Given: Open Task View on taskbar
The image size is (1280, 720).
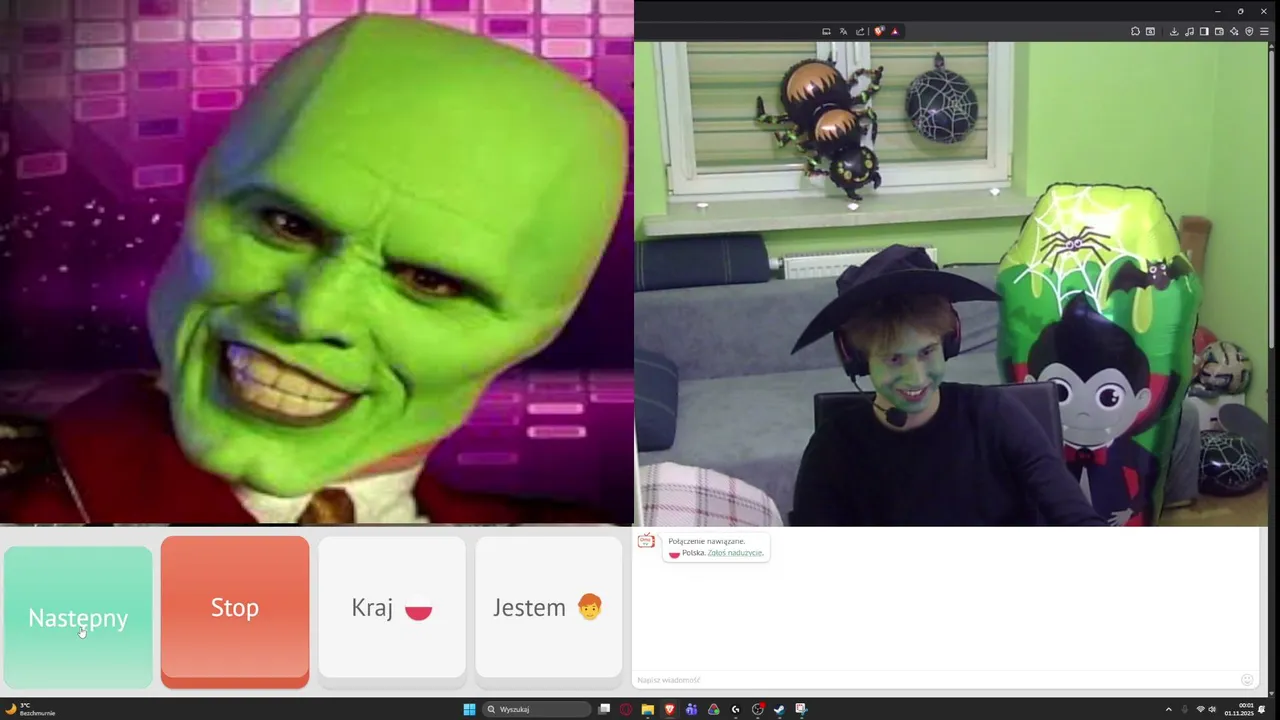Looking at the screenshot, I should pyautogui.click(x=604, y=709).
